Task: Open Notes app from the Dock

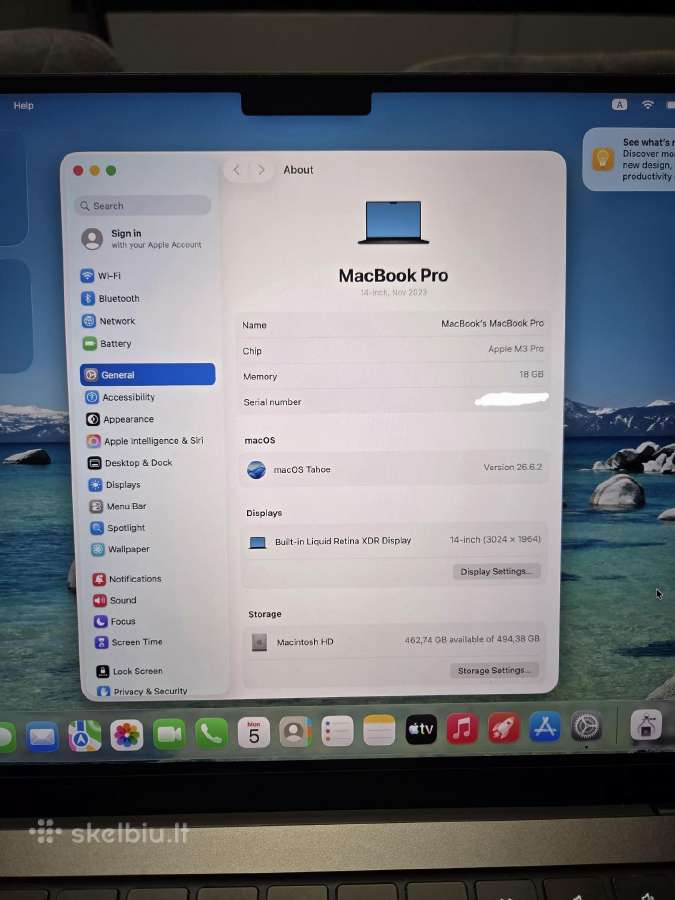Action: 379,730
